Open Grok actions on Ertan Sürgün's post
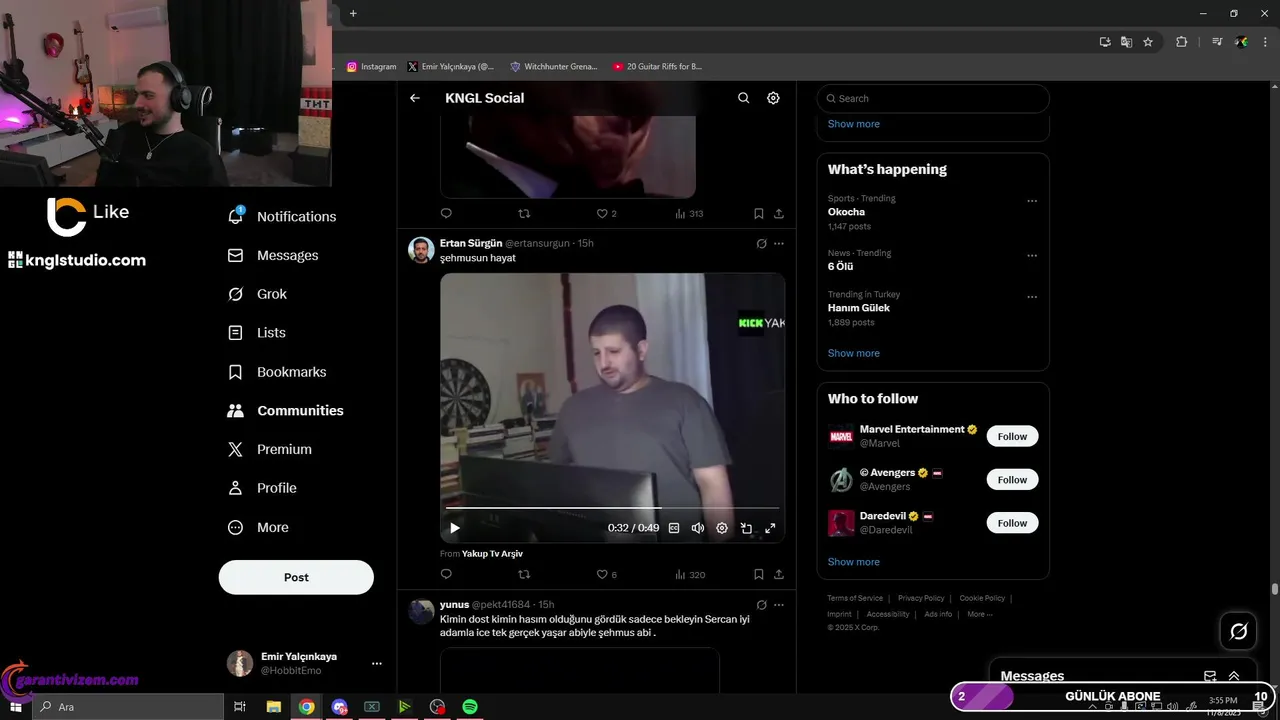 point(761,243)
